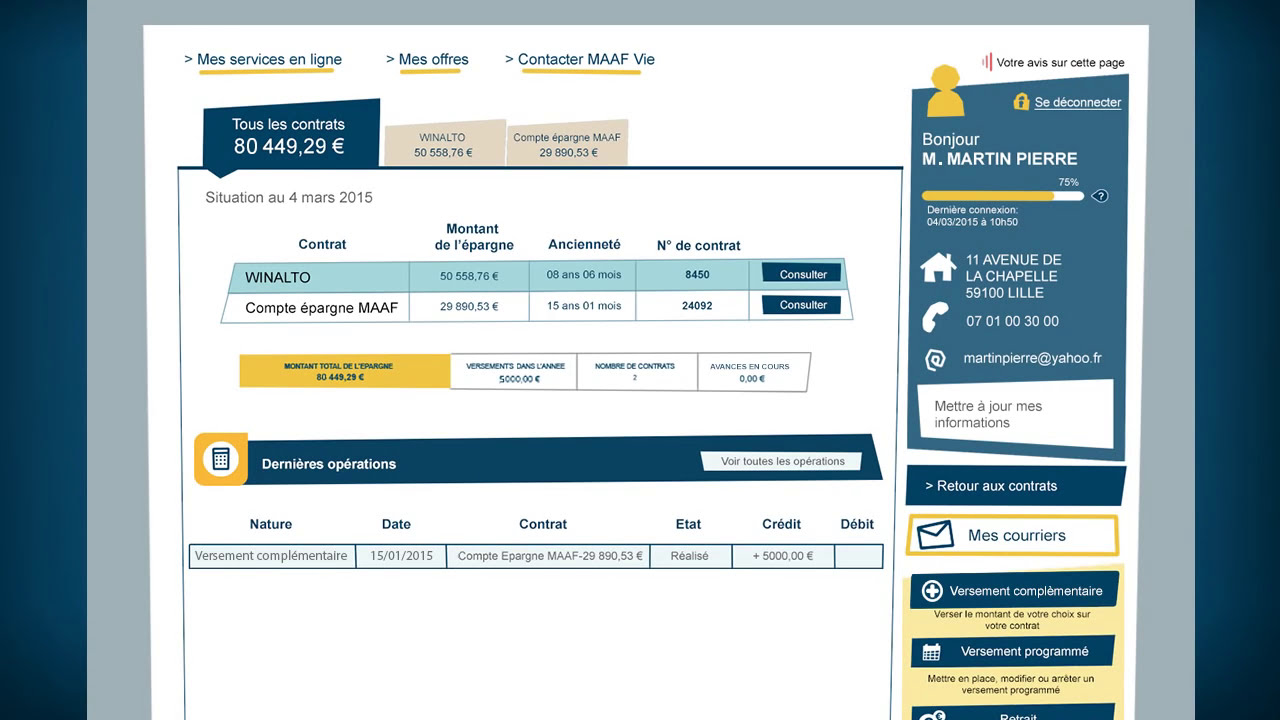Click Consulter for the WINALTO contract
1280x720 pixels.
click(x=802, y=274)
